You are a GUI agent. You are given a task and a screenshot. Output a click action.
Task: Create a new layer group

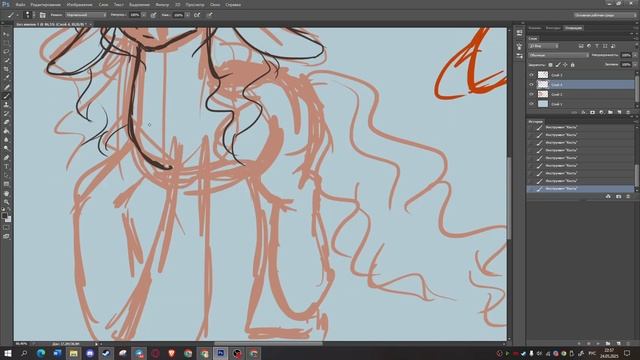tap(610, 112)
